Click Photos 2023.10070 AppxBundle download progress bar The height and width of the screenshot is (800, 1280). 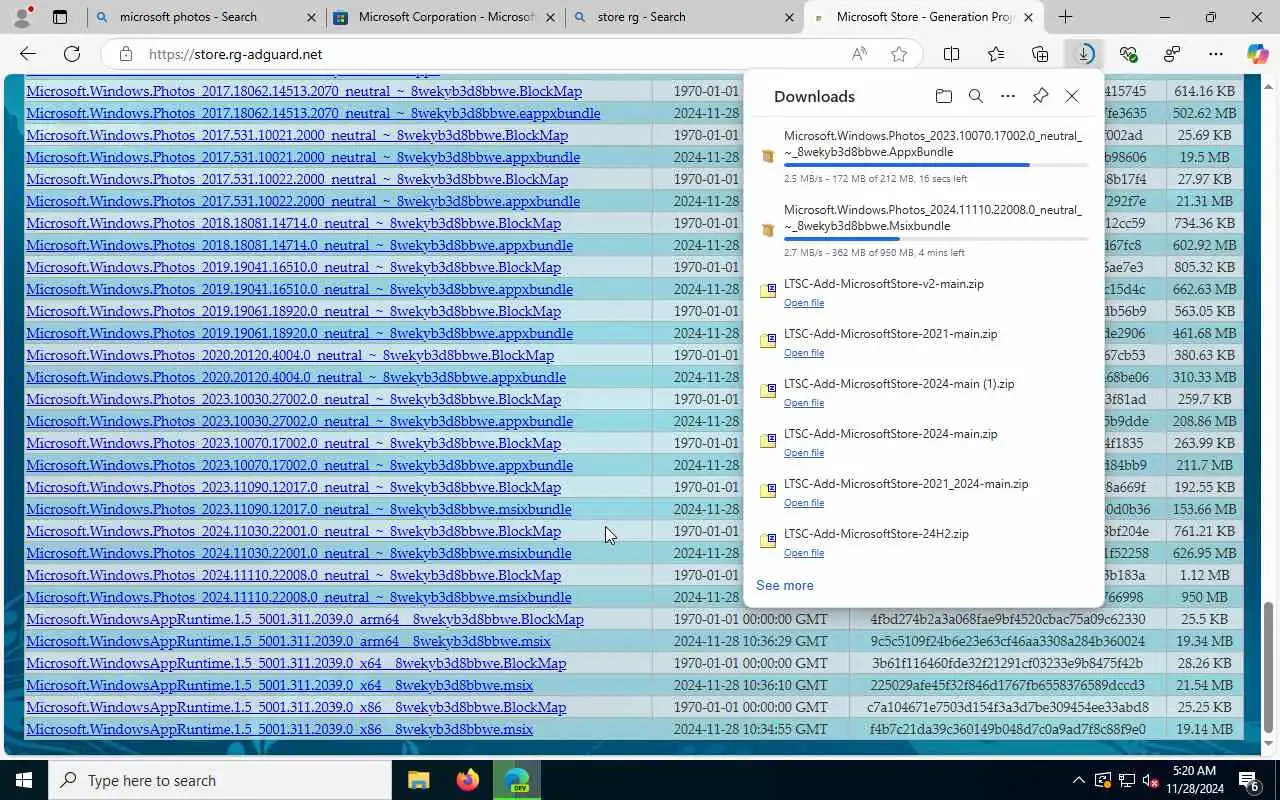[x=936, y=165]
